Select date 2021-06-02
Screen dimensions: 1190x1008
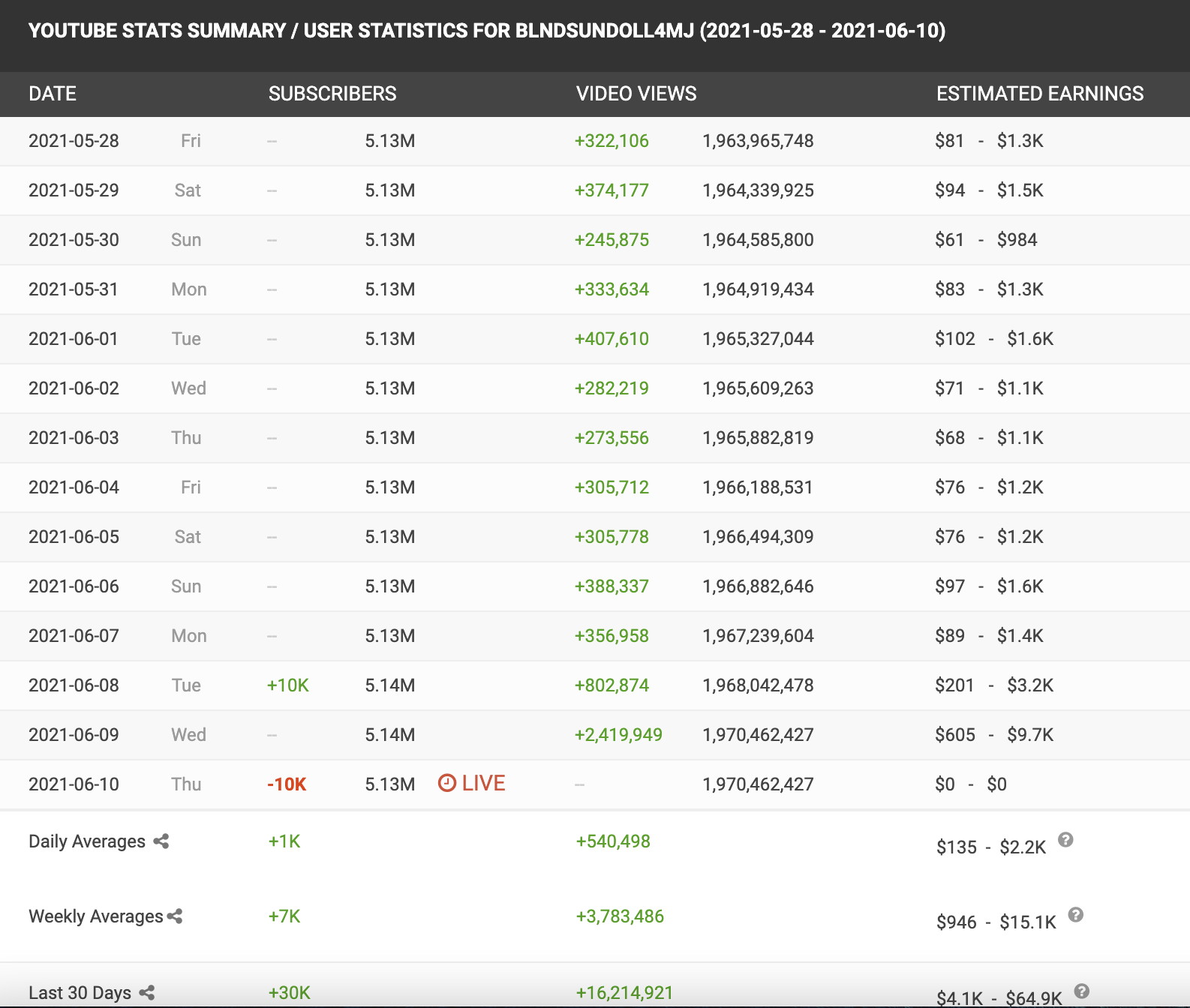tap(74, 388)
